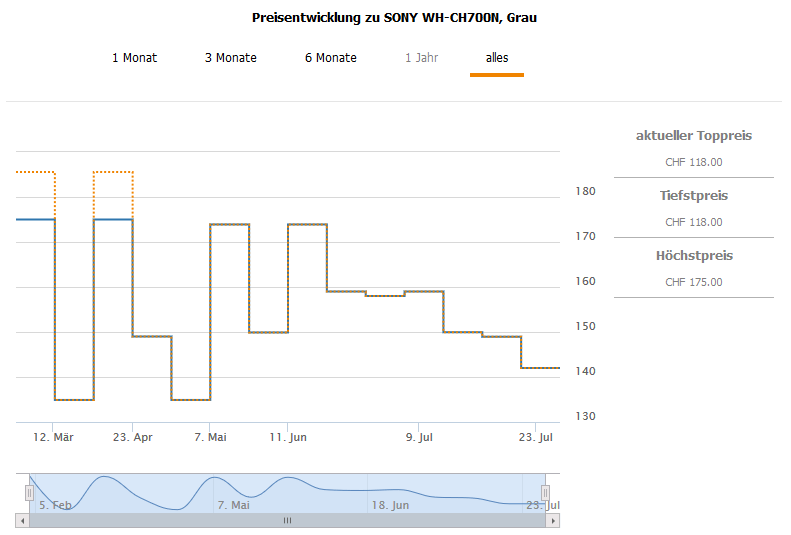The width and height of the screenshot is (791, 535).
Task: Select the alles range tab
Action: pyautogui.click(x=497, y=58)
